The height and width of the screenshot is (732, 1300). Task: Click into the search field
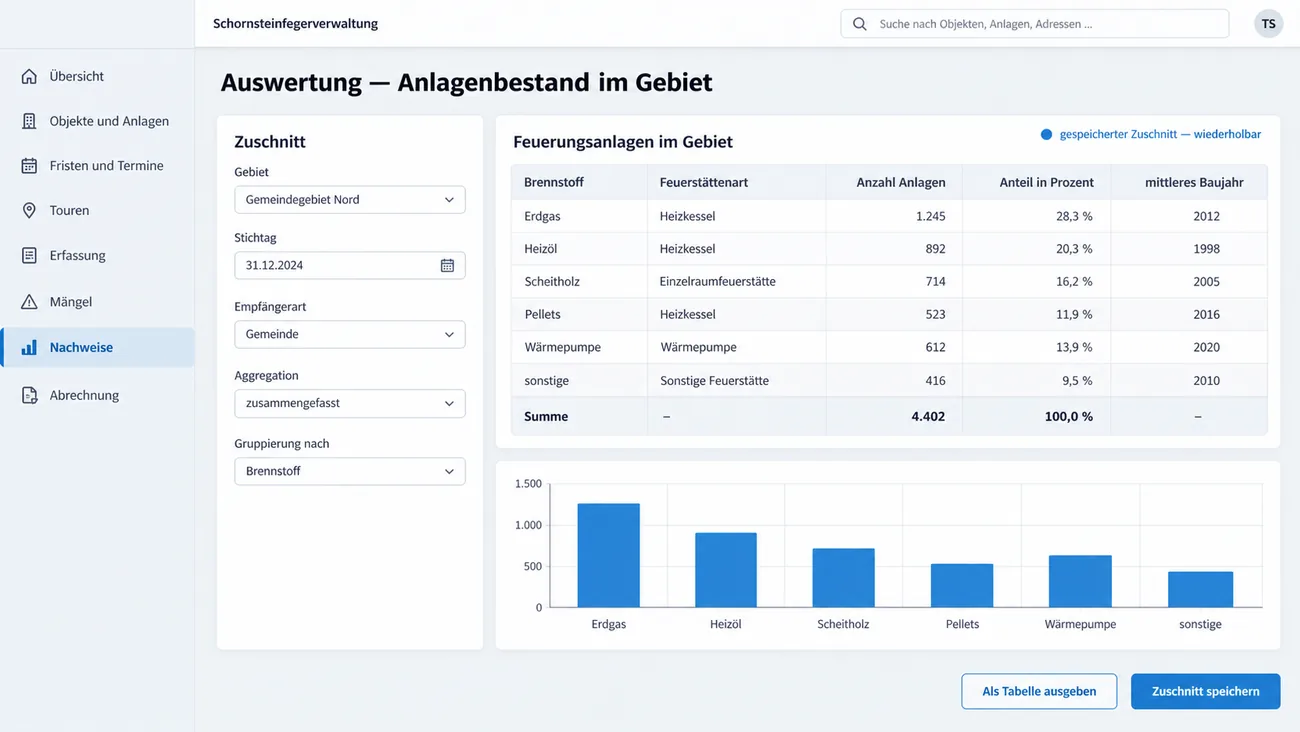tap(1035, 24)
